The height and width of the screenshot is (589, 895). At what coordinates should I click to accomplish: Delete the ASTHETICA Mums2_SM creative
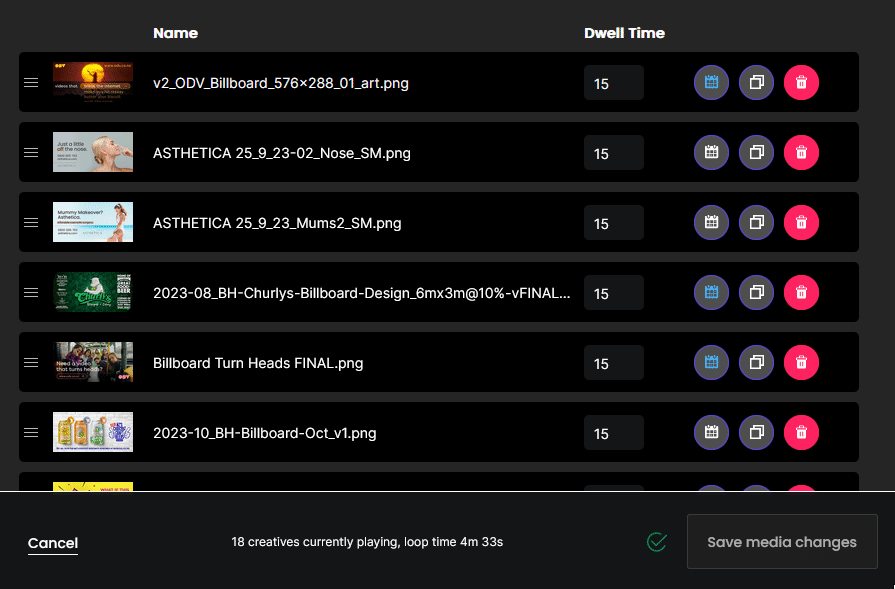pos(801,222)
